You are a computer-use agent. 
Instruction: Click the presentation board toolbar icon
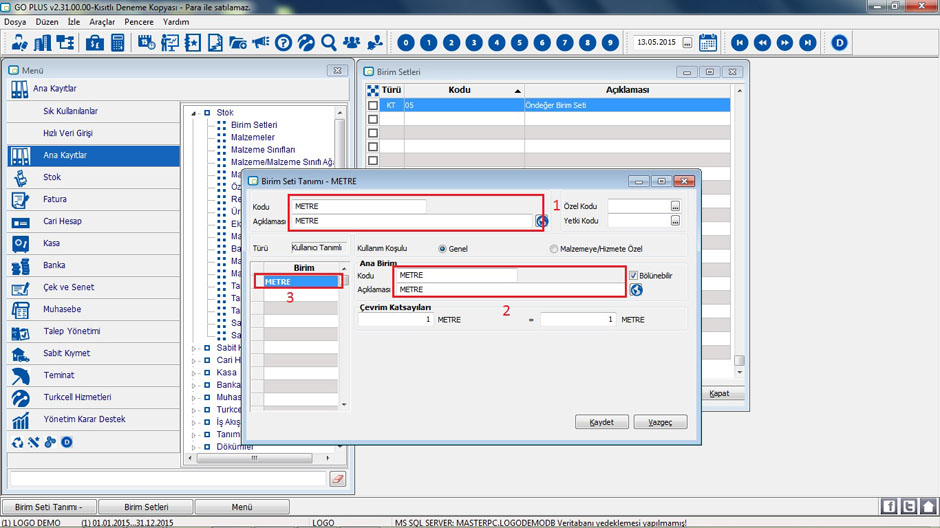tap(170, 43)
